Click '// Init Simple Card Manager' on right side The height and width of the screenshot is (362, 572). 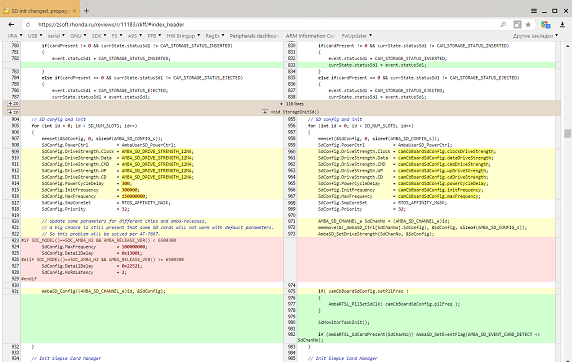point(343,358)
